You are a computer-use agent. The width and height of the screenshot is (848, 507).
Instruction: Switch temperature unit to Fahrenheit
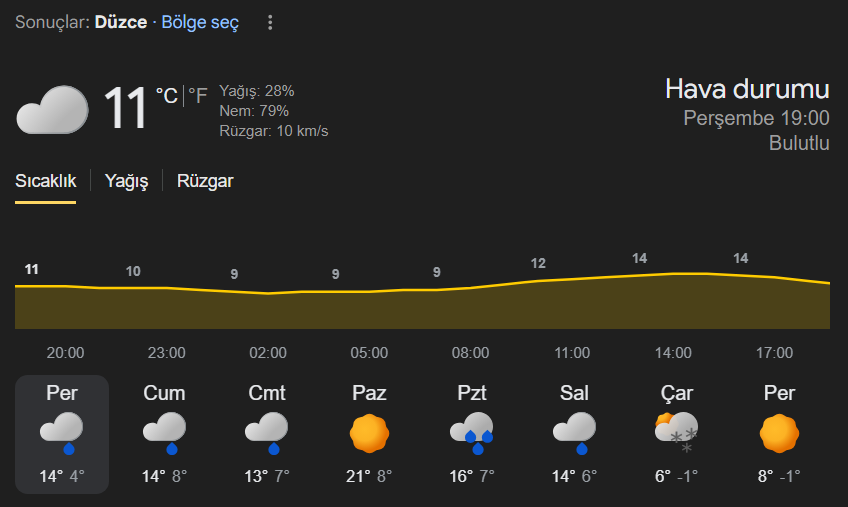tap(198, 96)
